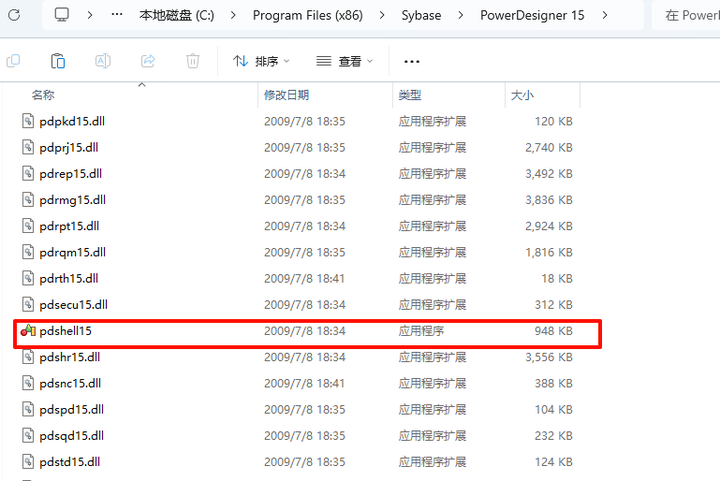This screenshot has width=720, height=481.
Task: Sort by 名称 column header
Action: click(43, 95)
